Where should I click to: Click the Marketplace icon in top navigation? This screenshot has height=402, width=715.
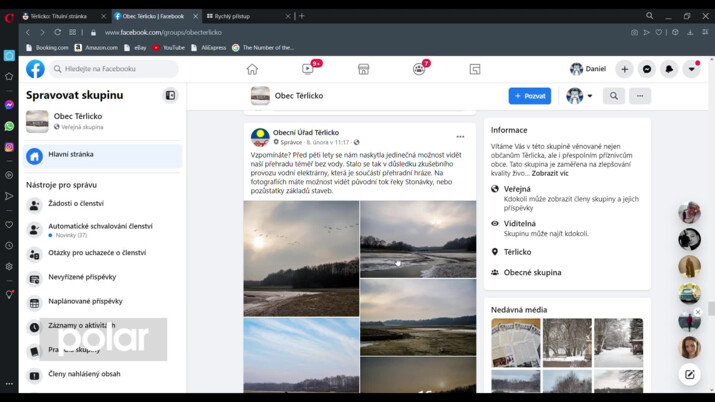[363, 69]
